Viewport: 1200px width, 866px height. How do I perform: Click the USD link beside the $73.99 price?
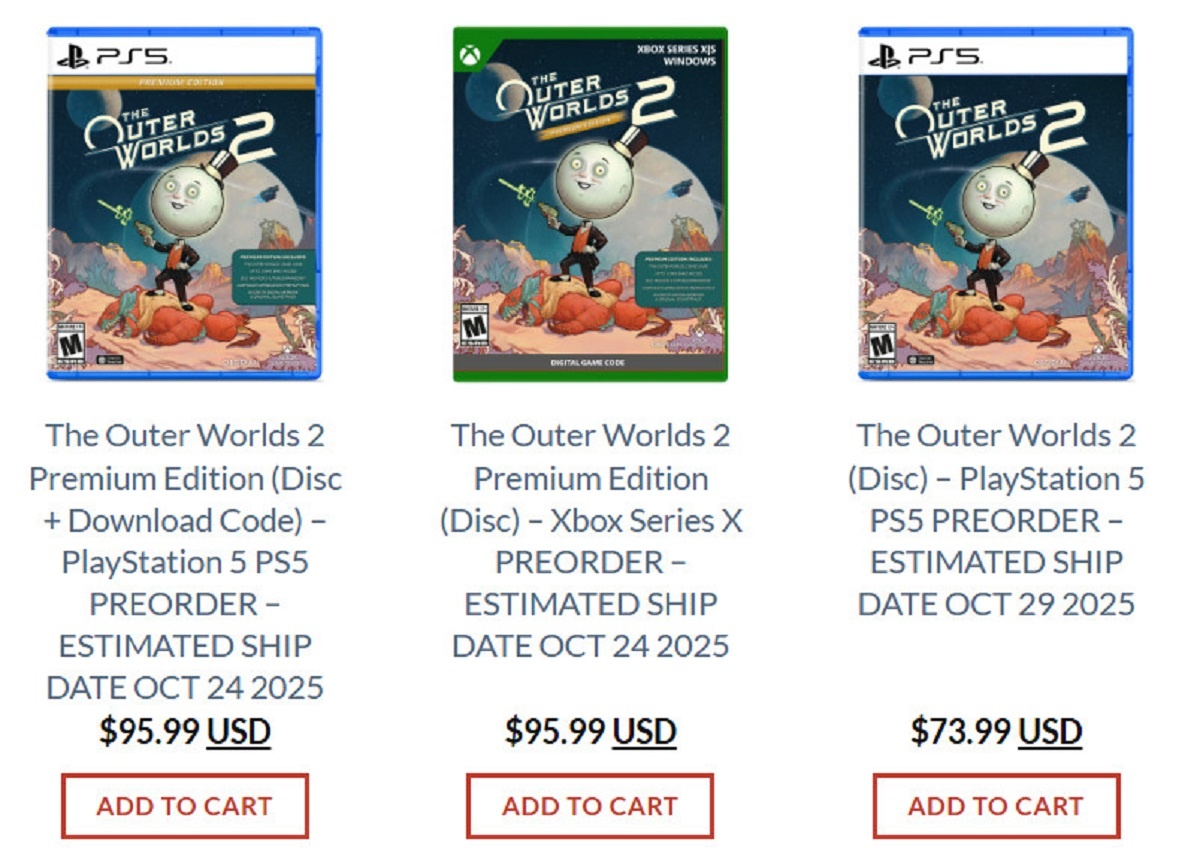(1050, 732)
